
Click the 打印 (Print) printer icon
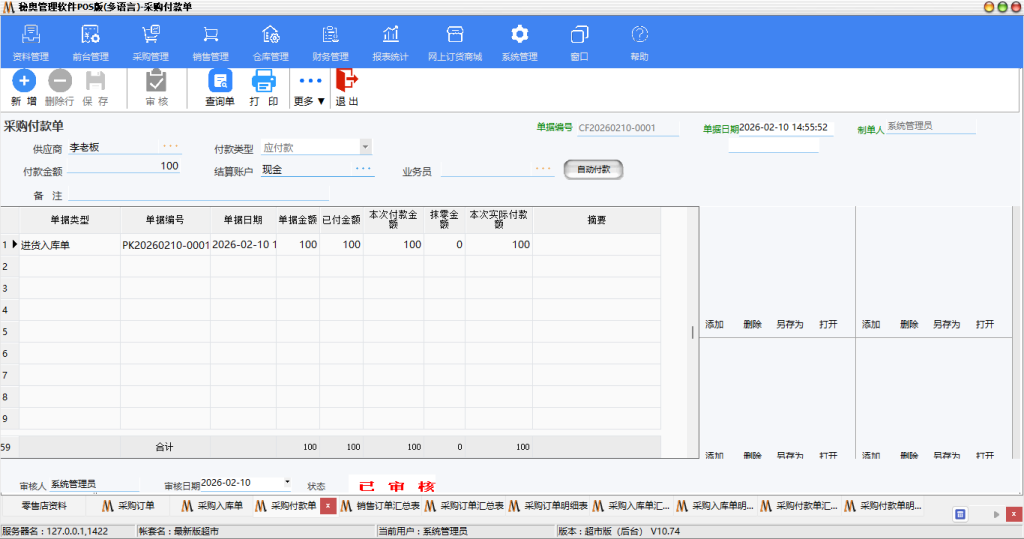263,82
